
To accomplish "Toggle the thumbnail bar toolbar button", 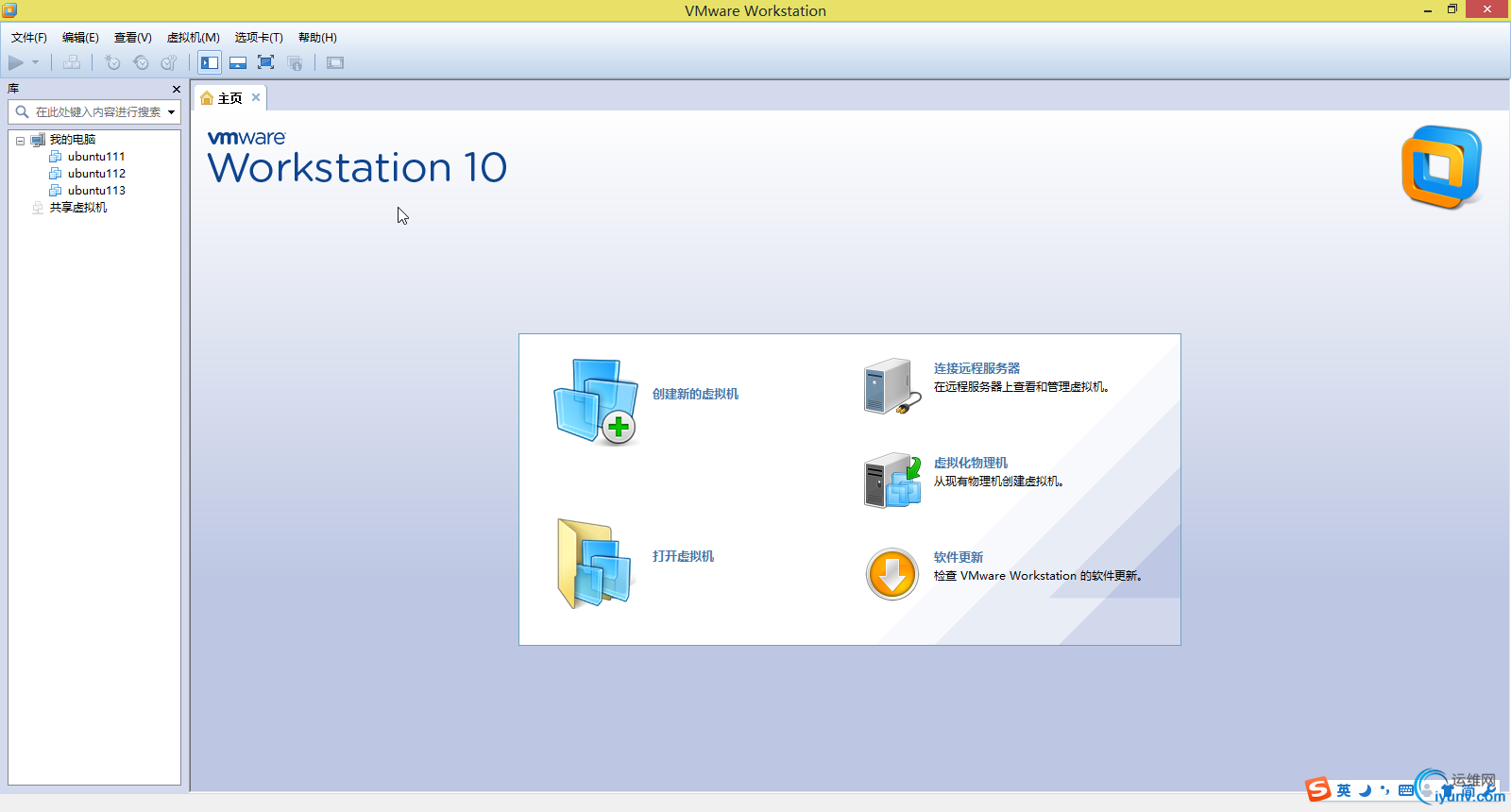I will (238, 63).
